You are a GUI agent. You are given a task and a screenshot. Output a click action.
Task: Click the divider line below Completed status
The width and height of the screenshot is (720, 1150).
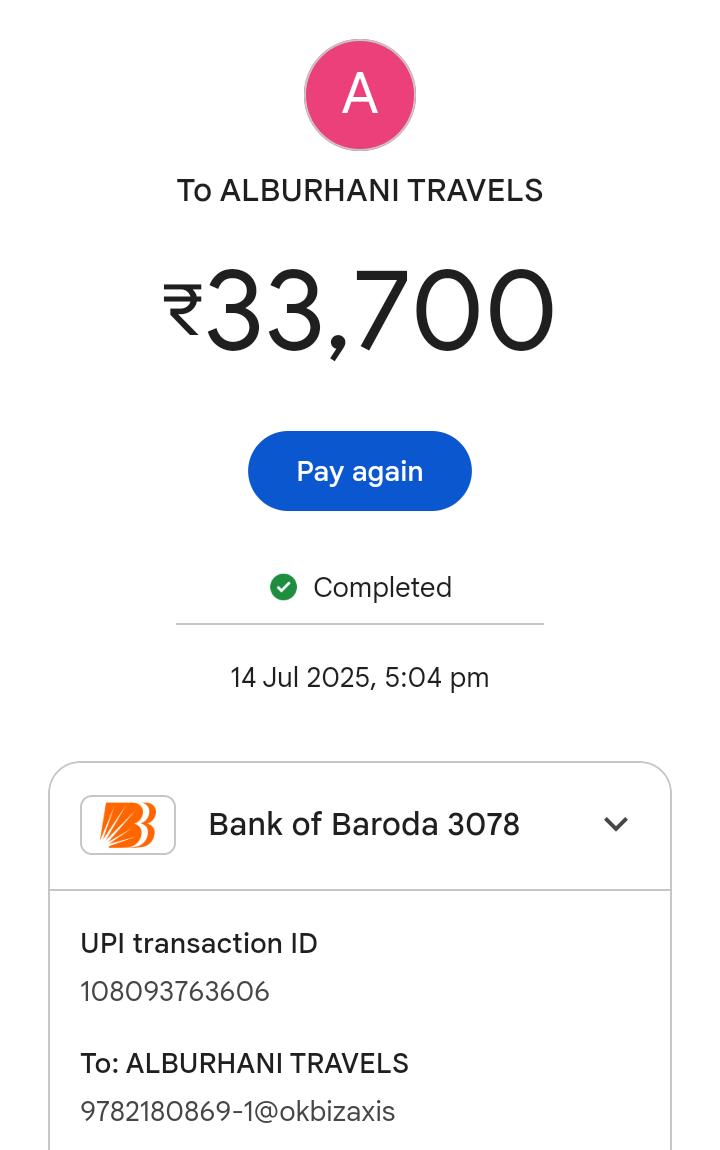click(360, 624)
